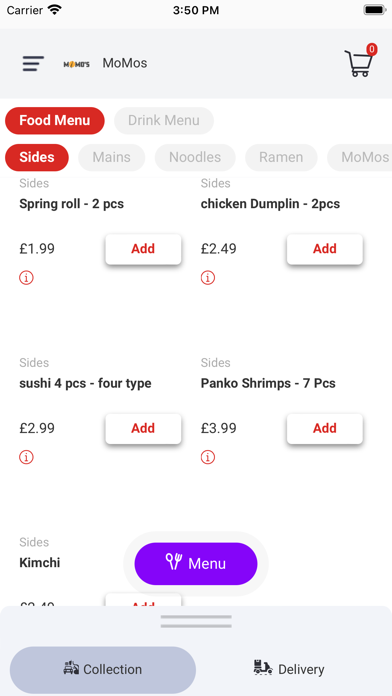Select the Food Menu tab
Screen dimensions: 392x696
tap(55, 120)
